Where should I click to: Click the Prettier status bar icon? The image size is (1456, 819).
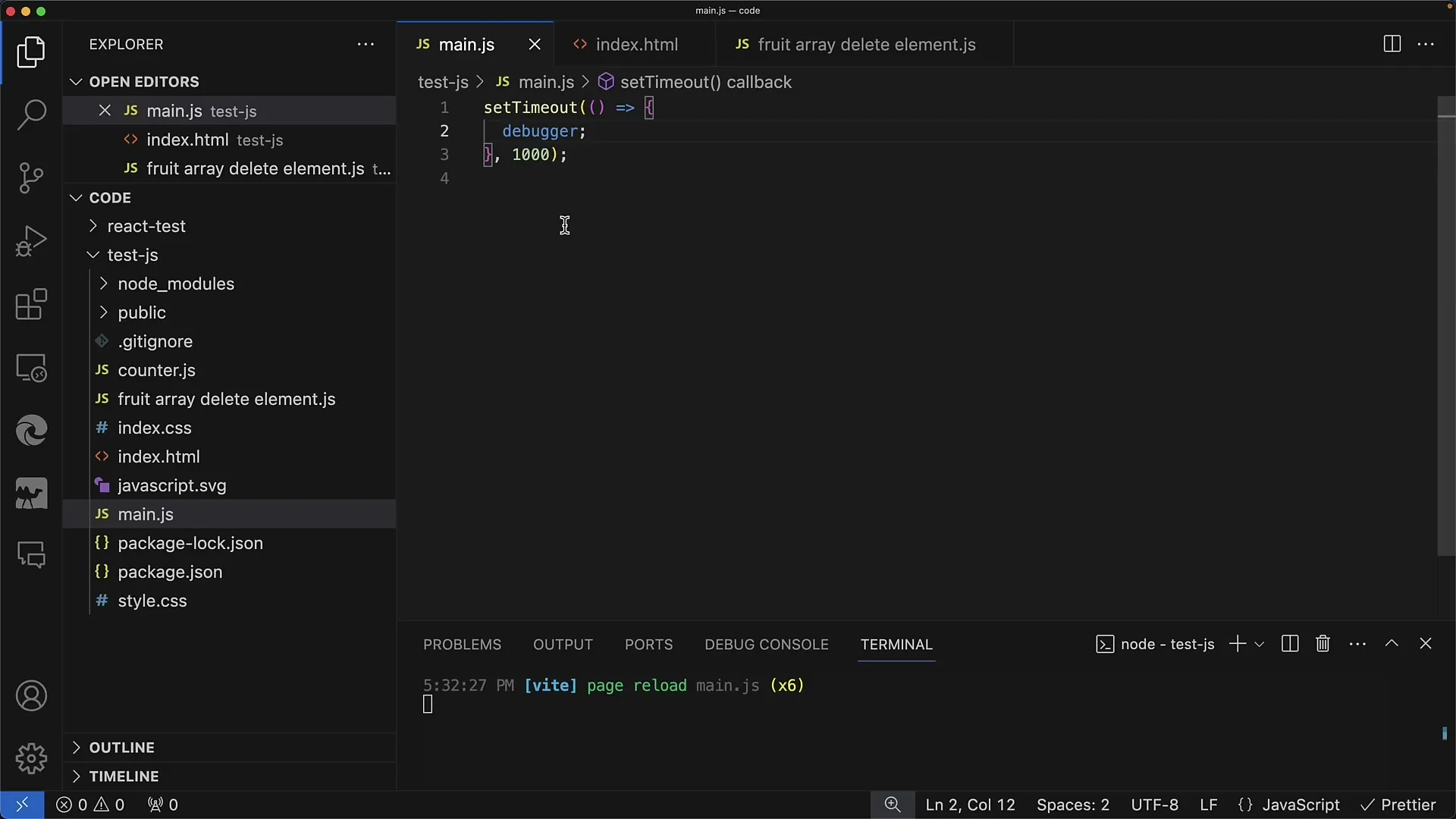click(x=1400, y=805)
